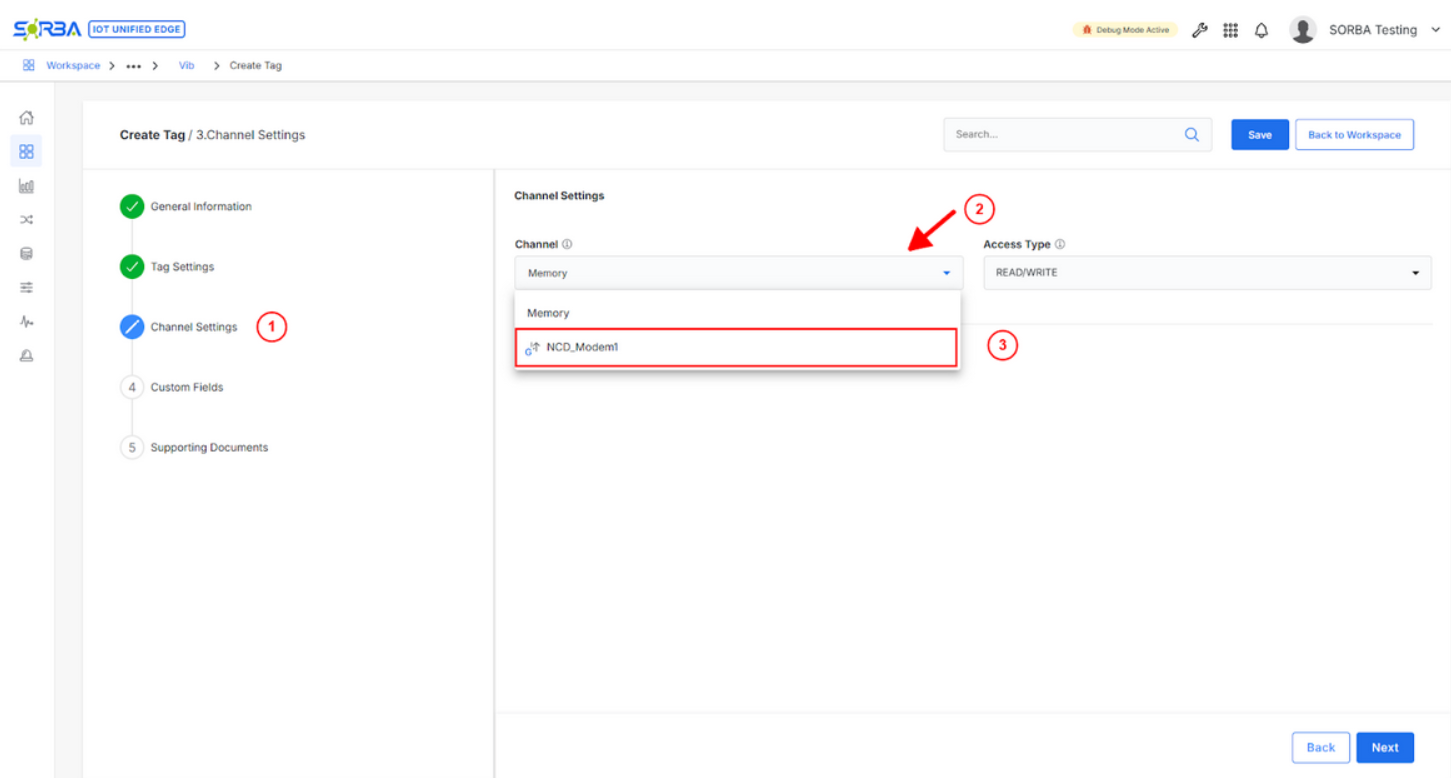The image size is (1451, 778).
Task: Click the notification bell icon
Action: click(x=1261, y=30)
